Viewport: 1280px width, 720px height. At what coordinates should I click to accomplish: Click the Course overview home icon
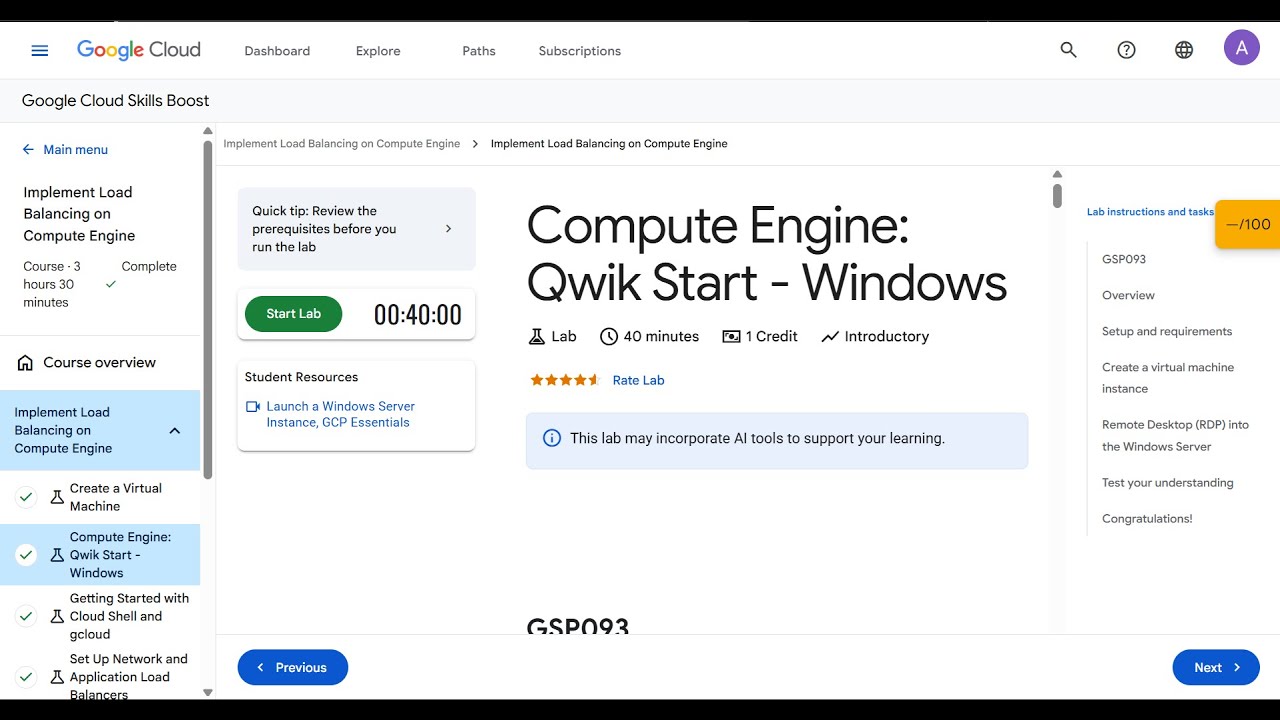26,363
